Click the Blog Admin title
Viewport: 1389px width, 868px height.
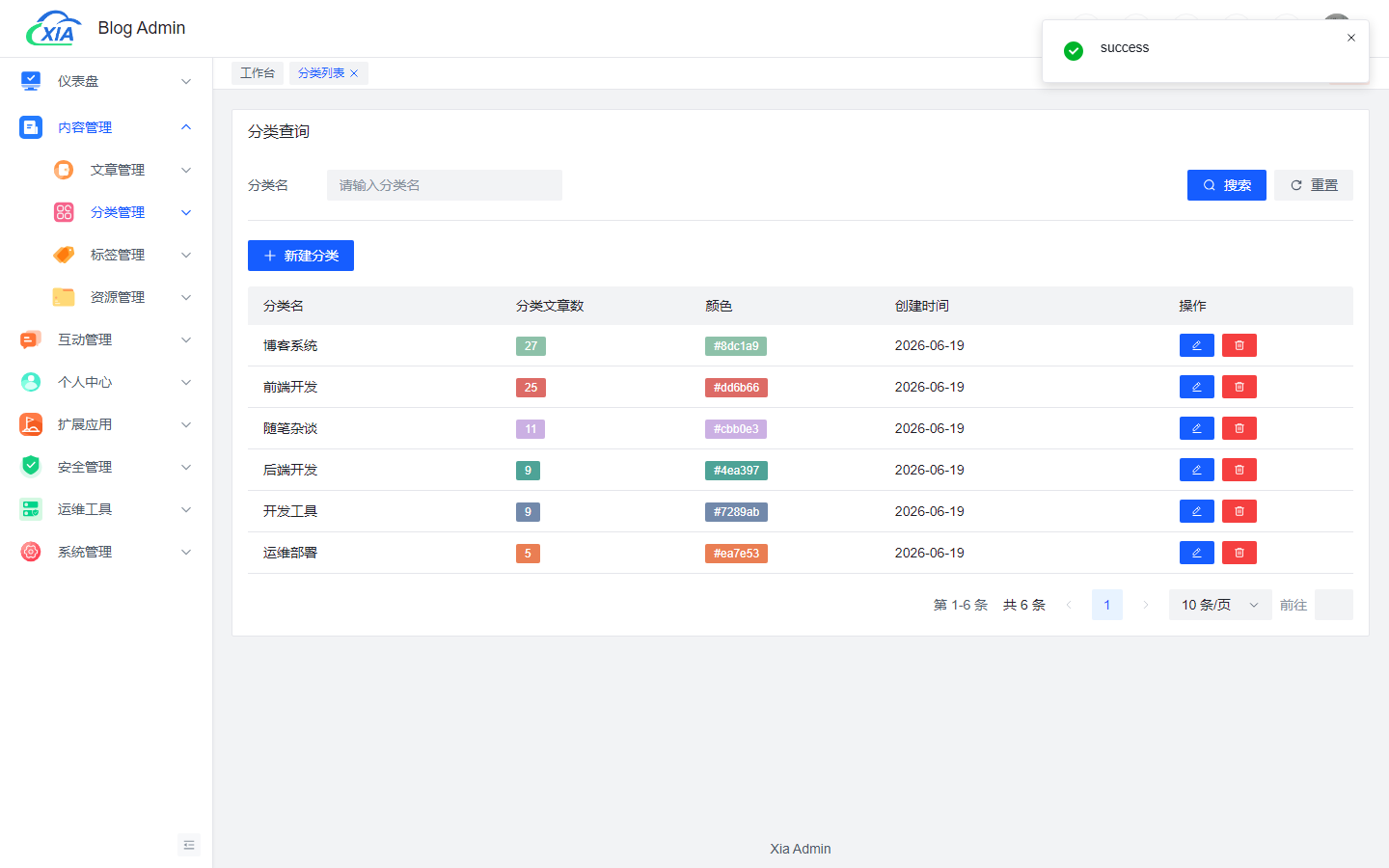pos(142,28)
